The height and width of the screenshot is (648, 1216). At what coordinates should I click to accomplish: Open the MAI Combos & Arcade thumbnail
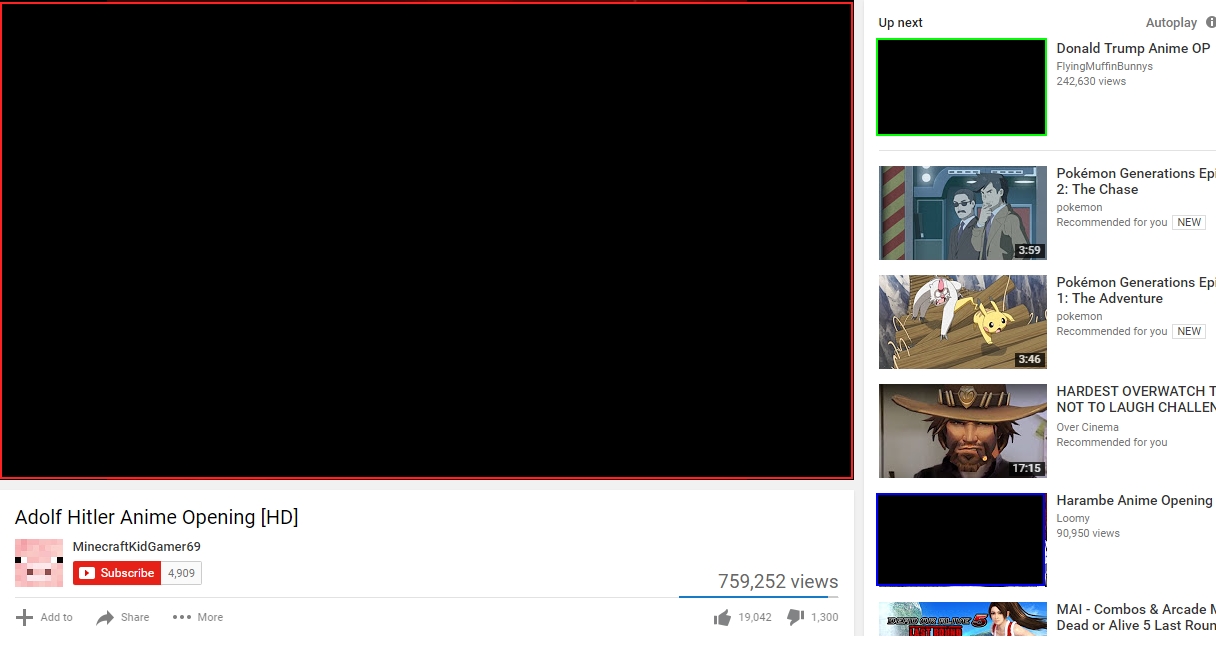pyautogui.click(x=963, y=619)
